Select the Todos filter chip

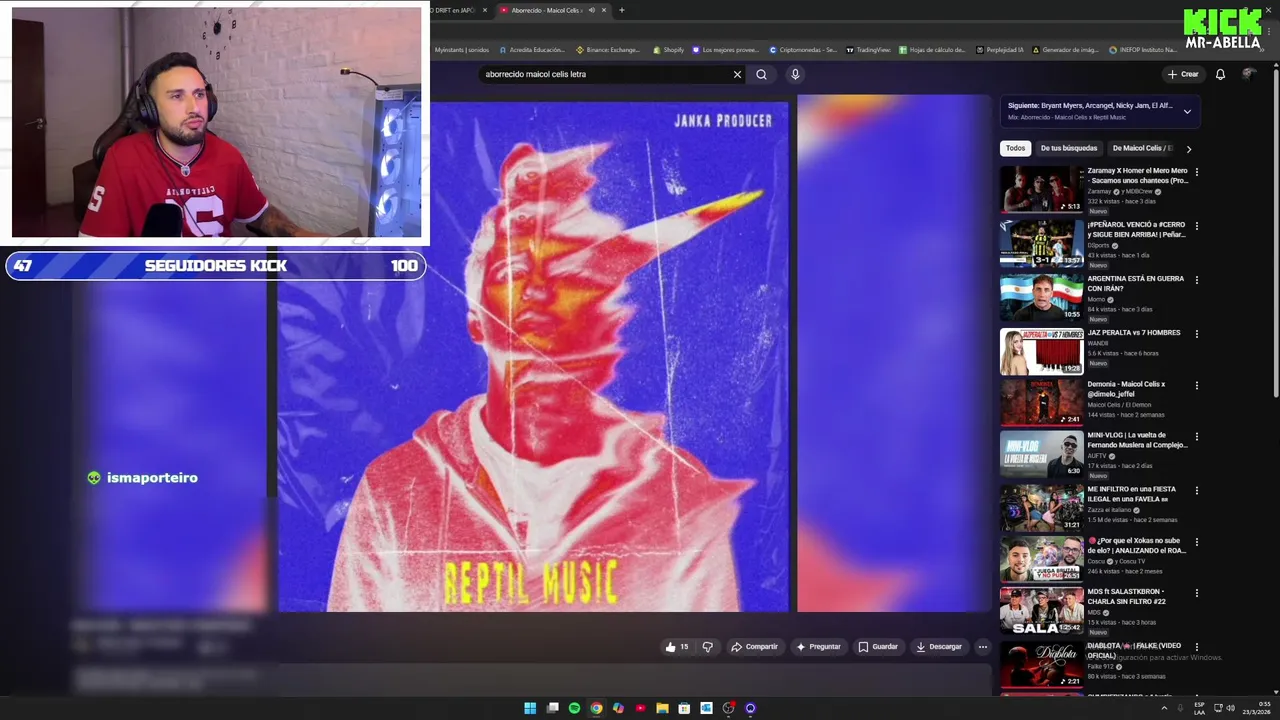click(1015, 148)
